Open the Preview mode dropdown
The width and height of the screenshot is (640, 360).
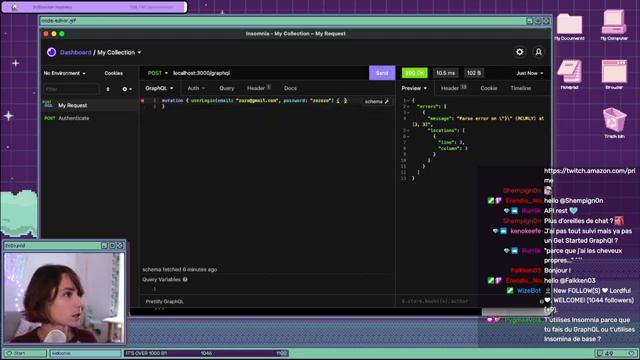coord(414,88)
